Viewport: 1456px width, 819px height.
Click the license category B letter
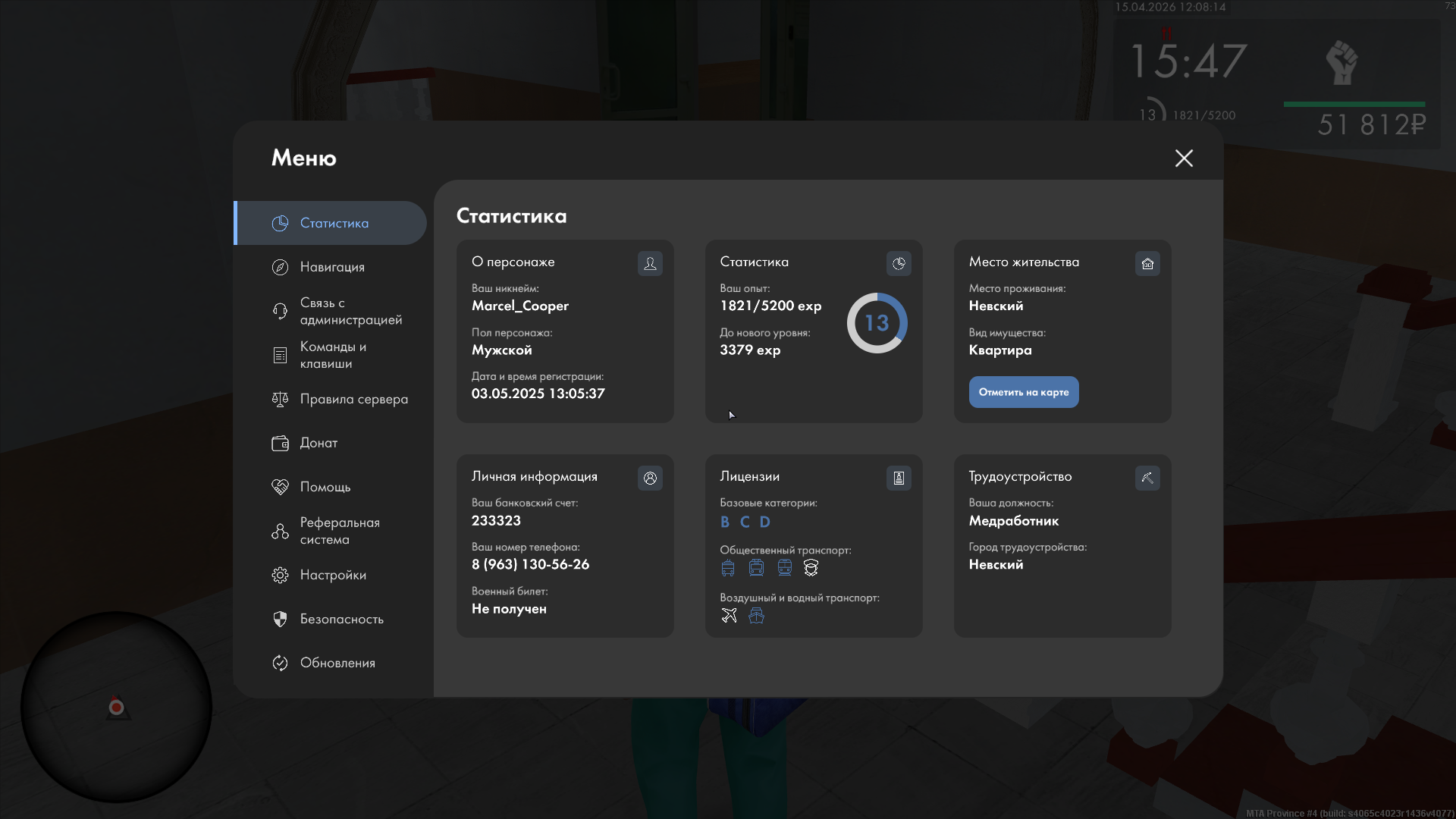725,522
